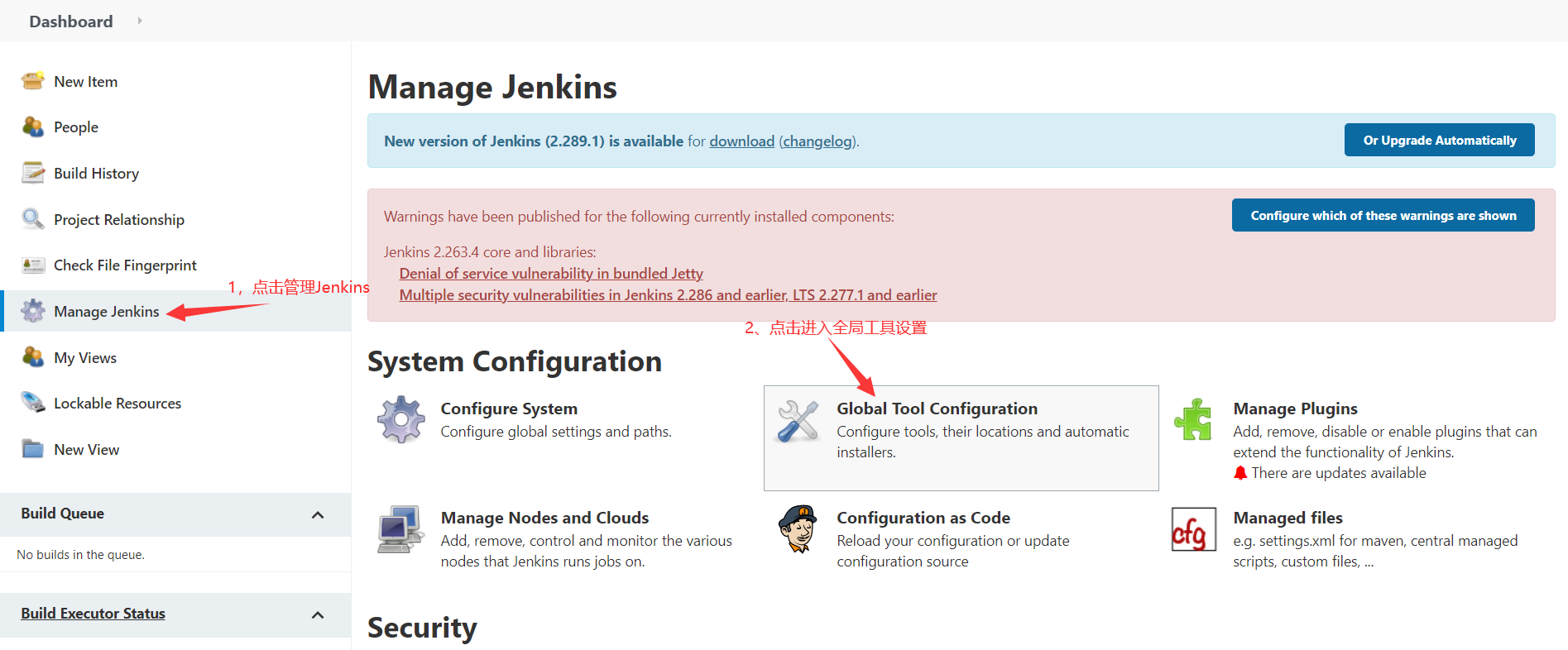Click 'Jenkins 2.263.4 core and libraries:' text
Screen dimensions: 1568x650
tap(490, 252)
